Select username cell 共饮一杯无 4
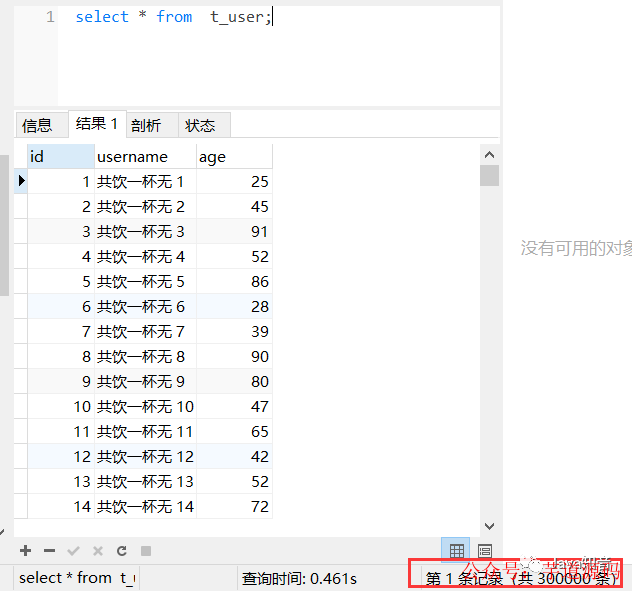 (145, 256)
